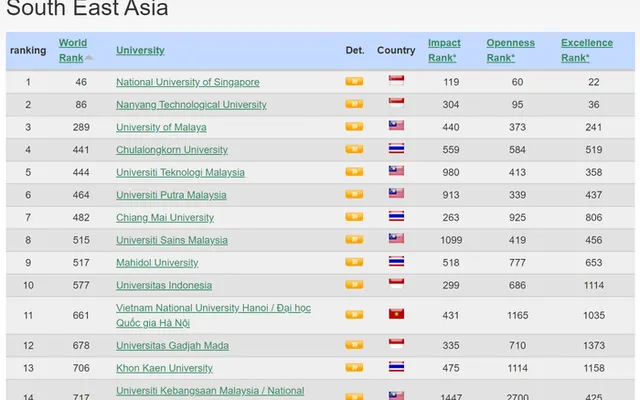Open Universitas Gadjah Mada link

172,346
